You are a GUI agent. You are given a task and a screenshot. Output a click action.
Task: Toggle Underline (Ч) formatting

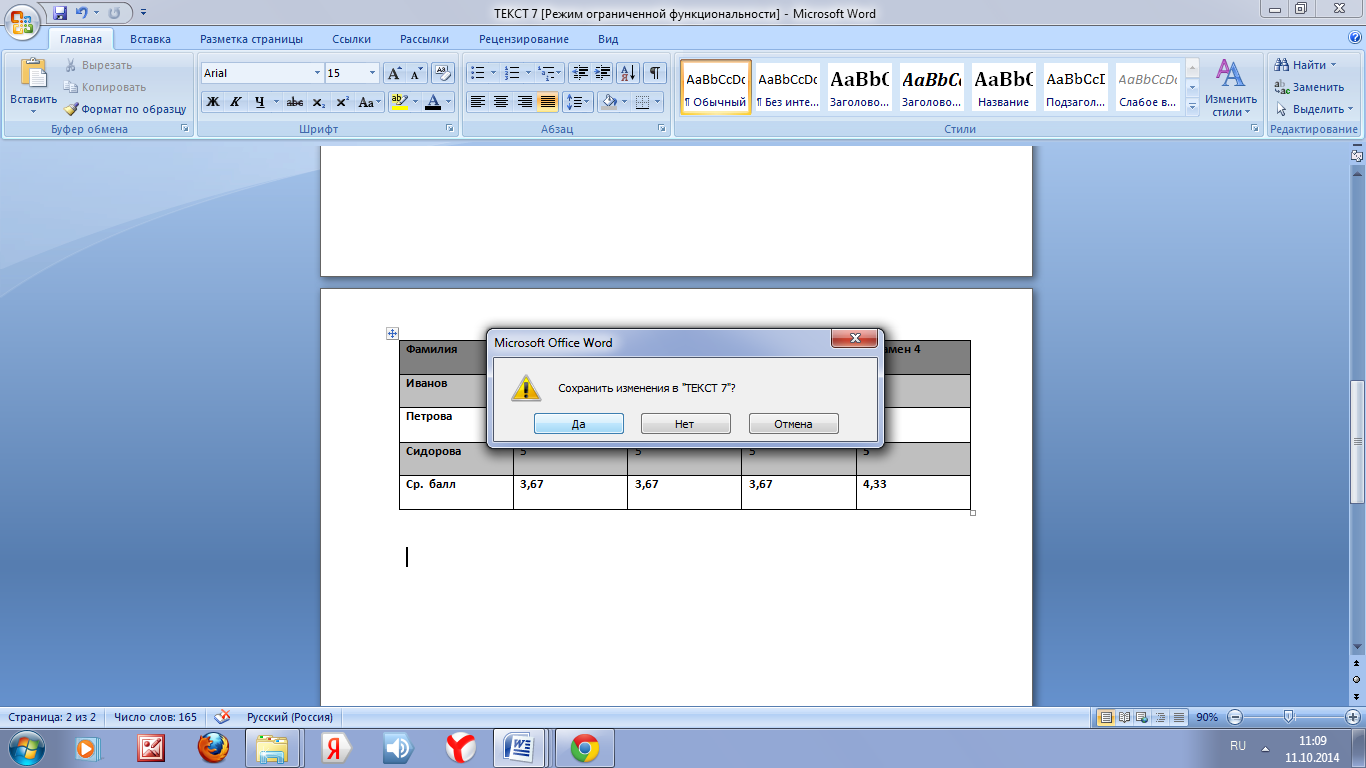click(260, 102)
